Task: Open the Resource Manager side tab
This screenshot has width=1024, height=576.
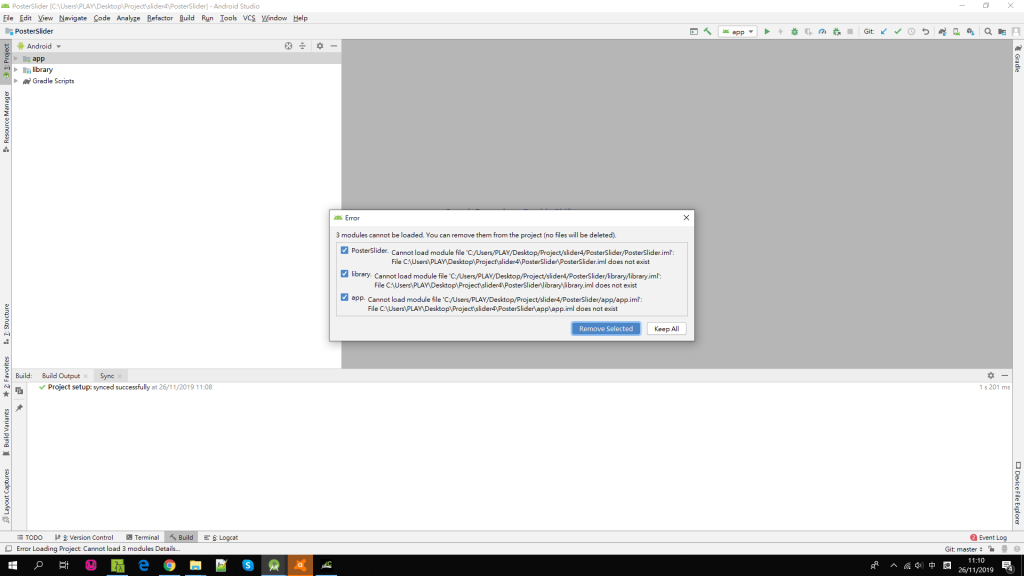Action: pyautogui.click(x=6, y=121)
